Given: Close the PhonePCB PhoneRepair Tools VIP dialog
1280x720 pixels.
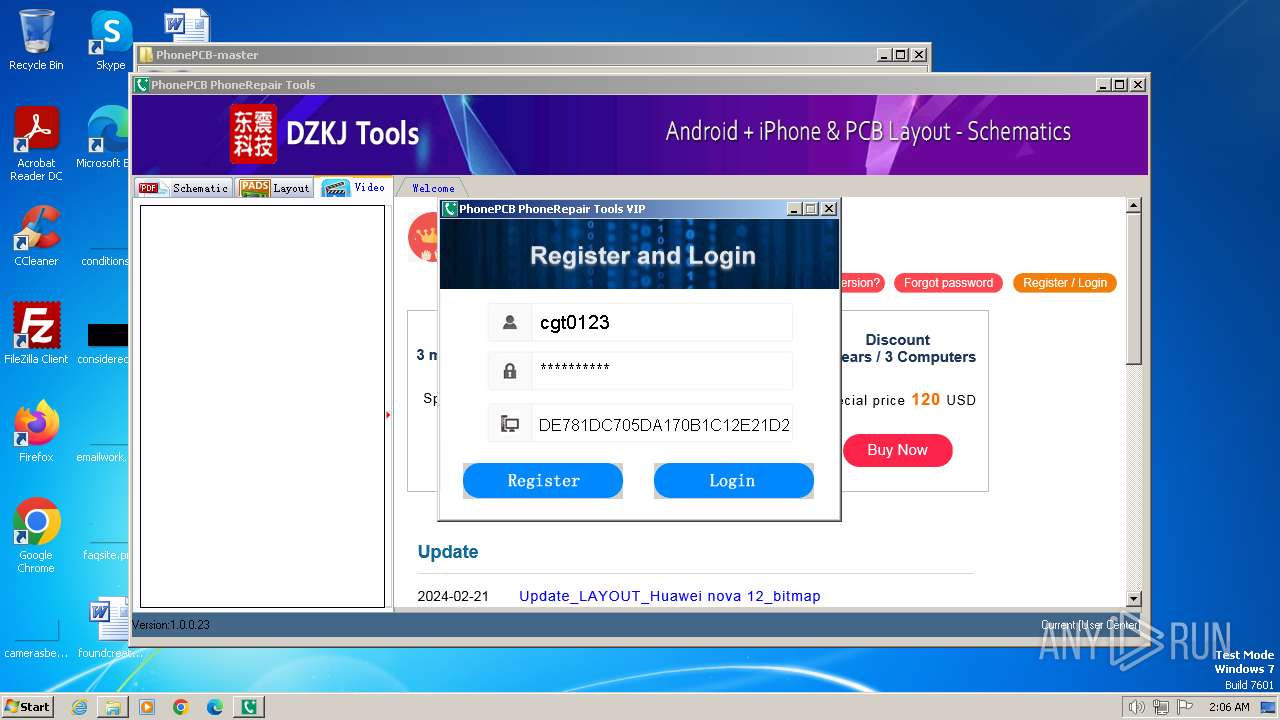Looking at the screenshot, I should [x=829, y=209].
